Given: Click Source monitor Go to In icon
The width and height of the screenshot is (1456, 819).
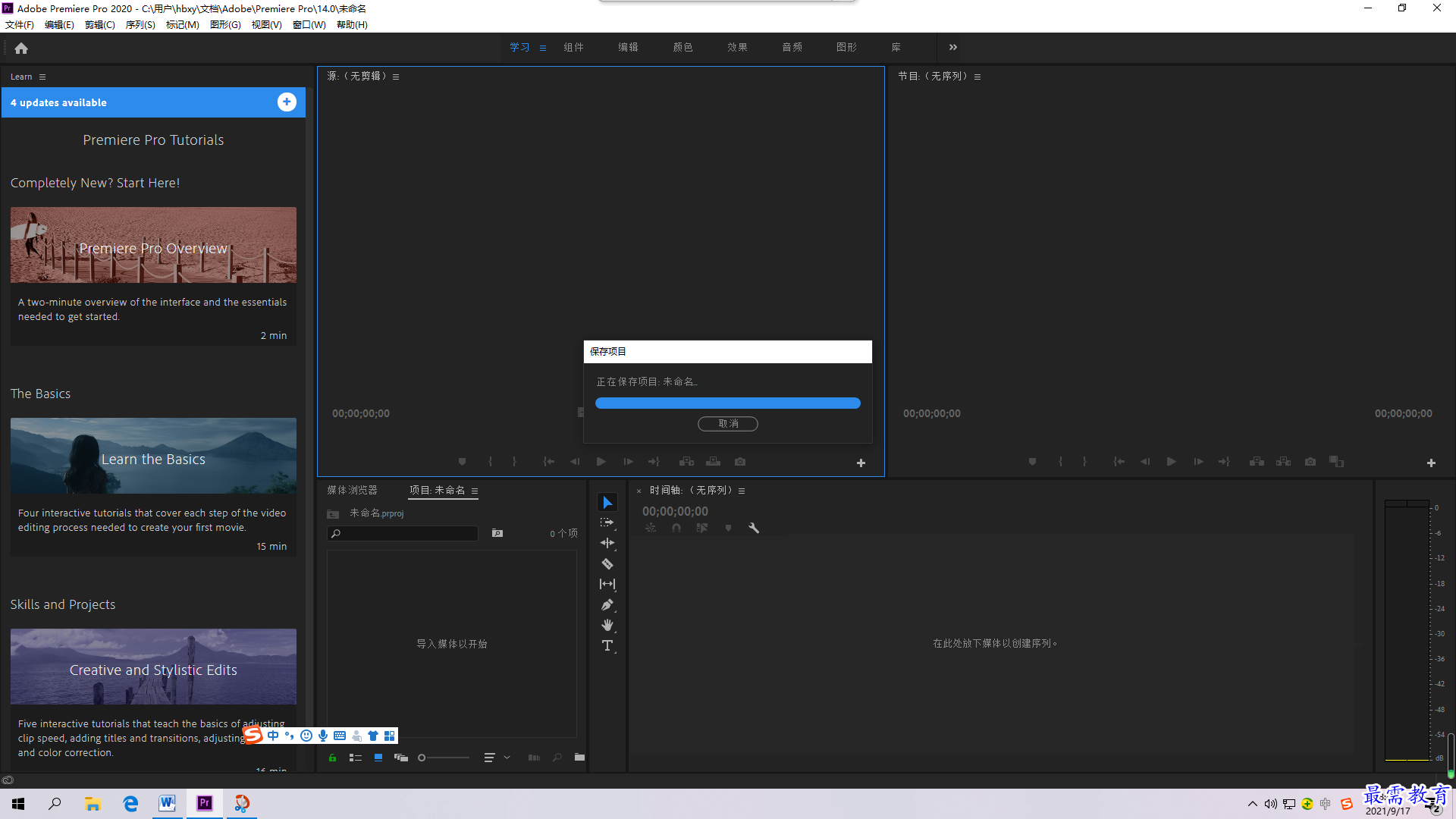Looking at the screenshot, I should point(549,461).
